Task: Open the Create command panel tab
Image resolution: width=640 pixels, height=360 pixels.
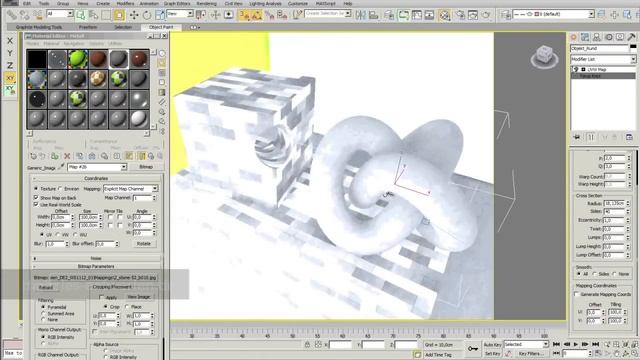Action: pos(573,37)
